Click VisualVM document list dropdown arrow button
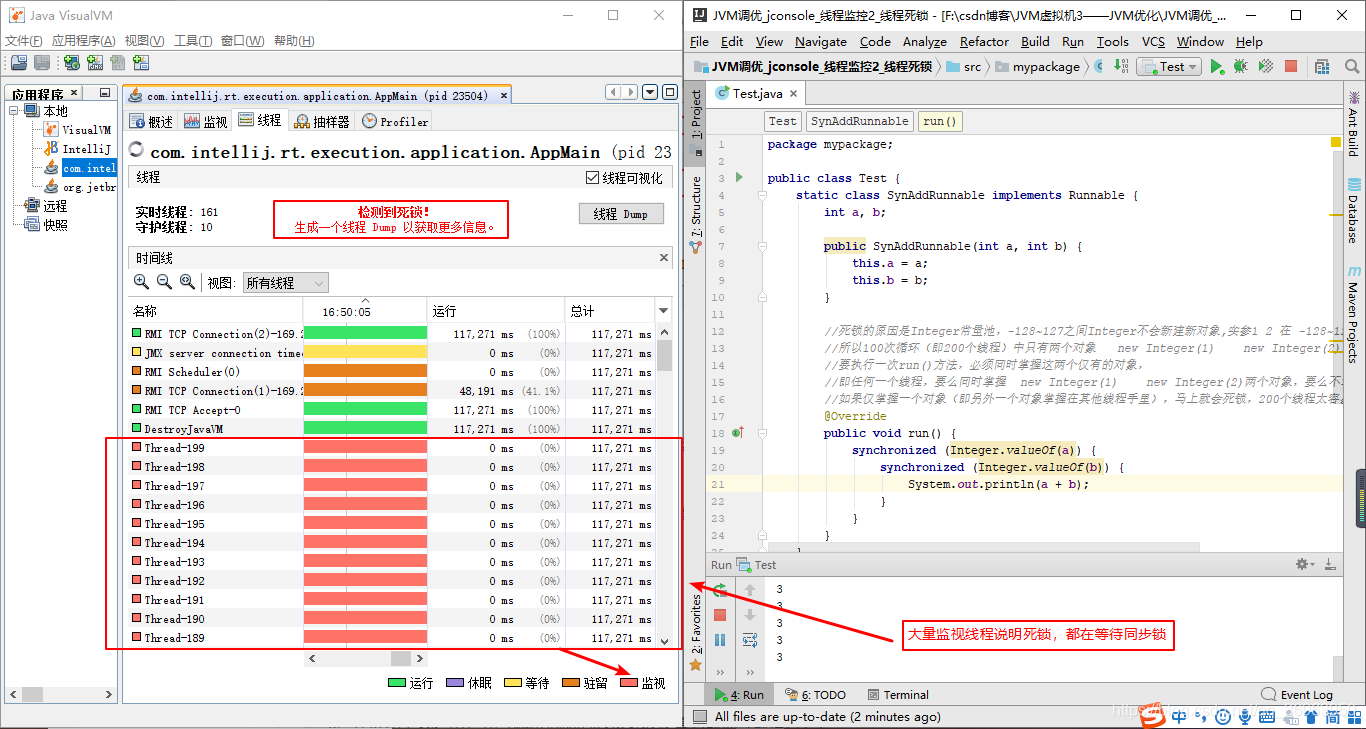The image size is (1366, 729). [648, 92]
